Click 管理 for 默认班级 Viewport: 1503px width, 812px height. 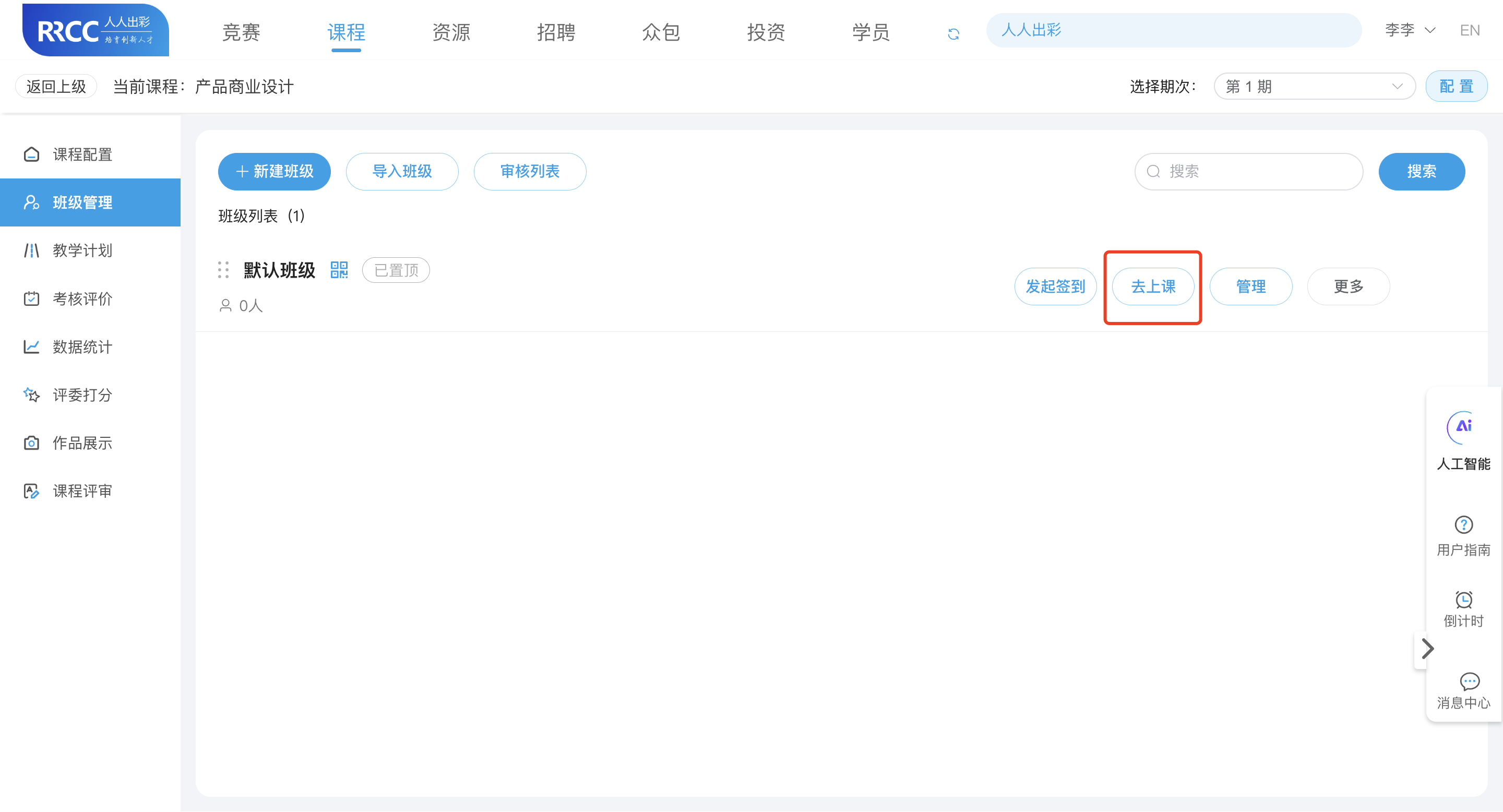click(1251, 286)
